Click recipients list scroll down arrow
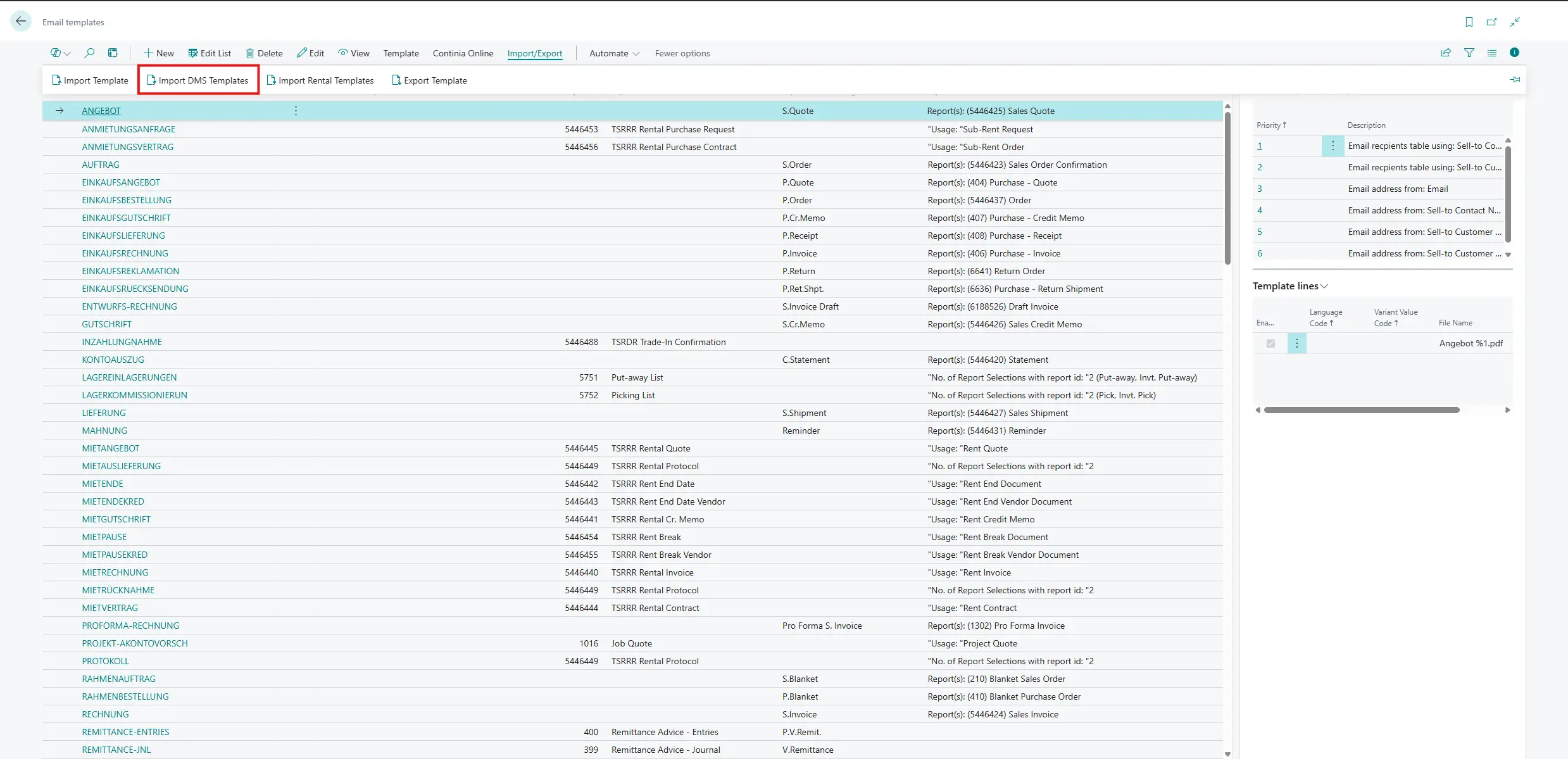This screenshot has height=775, width=1568. (x=1508, y=255)
